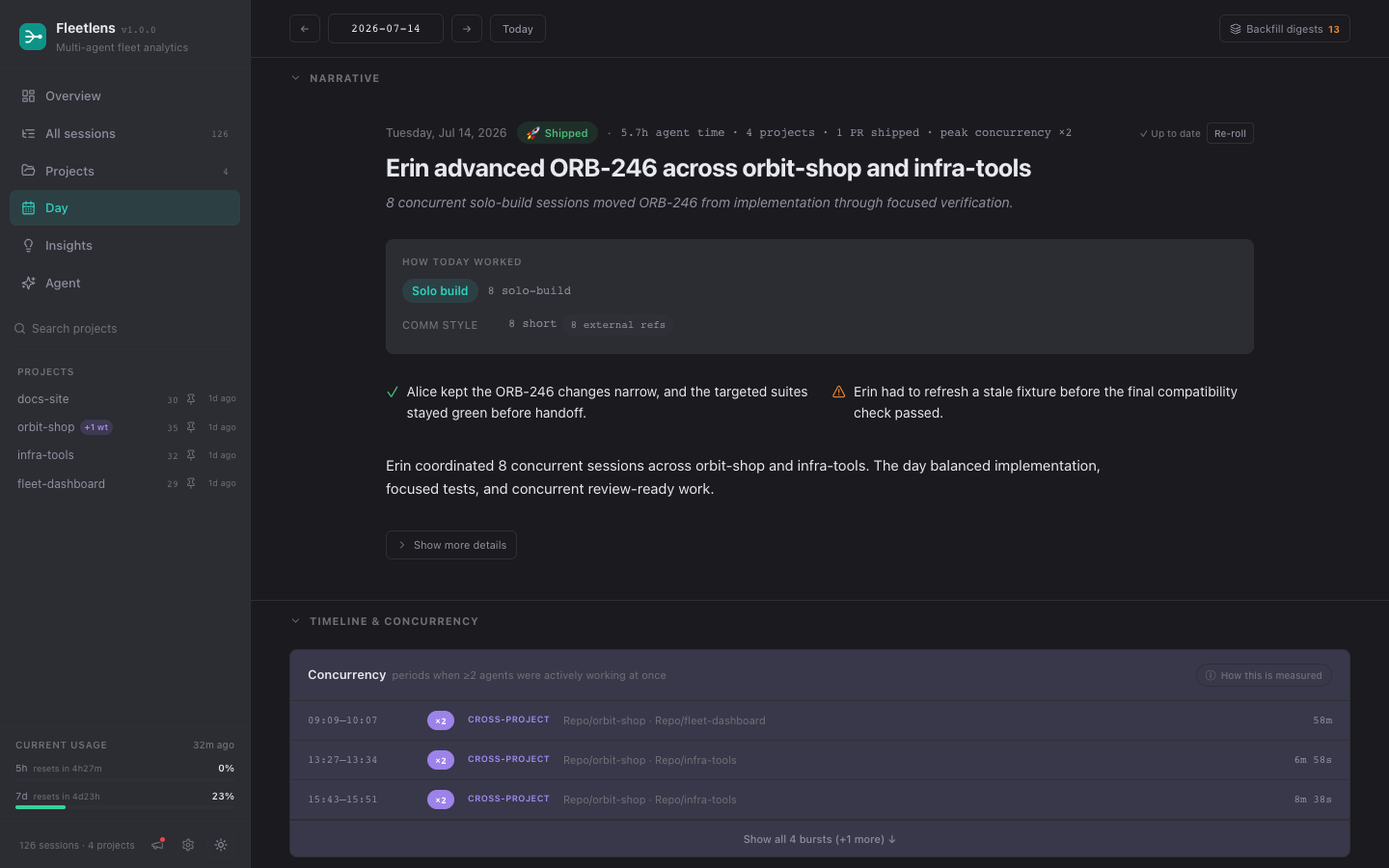Click CROSS-PROJECT label in 09:09 row
1389x868 pixels.
(x=508, y=719)
